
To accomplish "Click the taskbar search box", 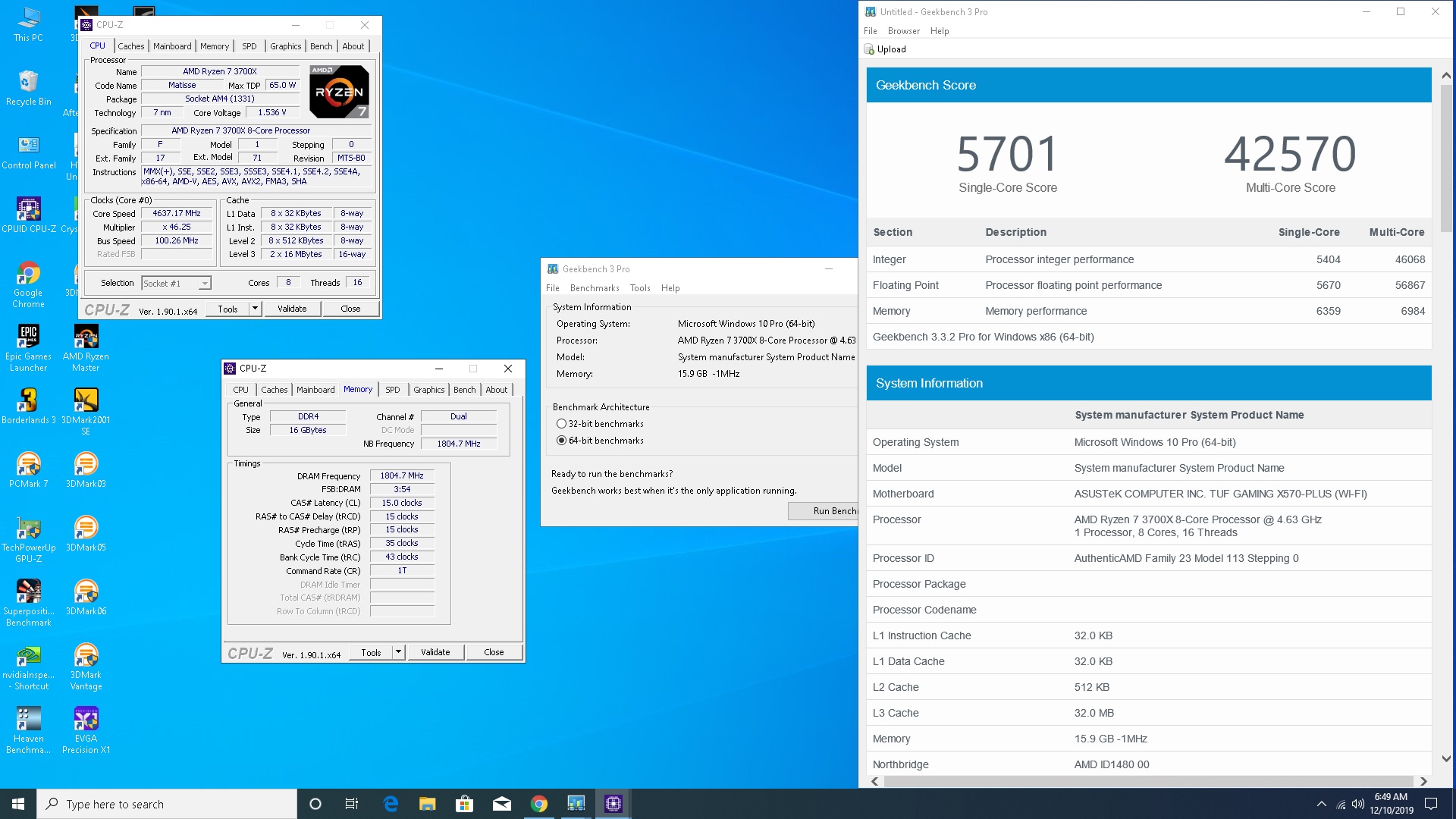I will tap(167, 804).
